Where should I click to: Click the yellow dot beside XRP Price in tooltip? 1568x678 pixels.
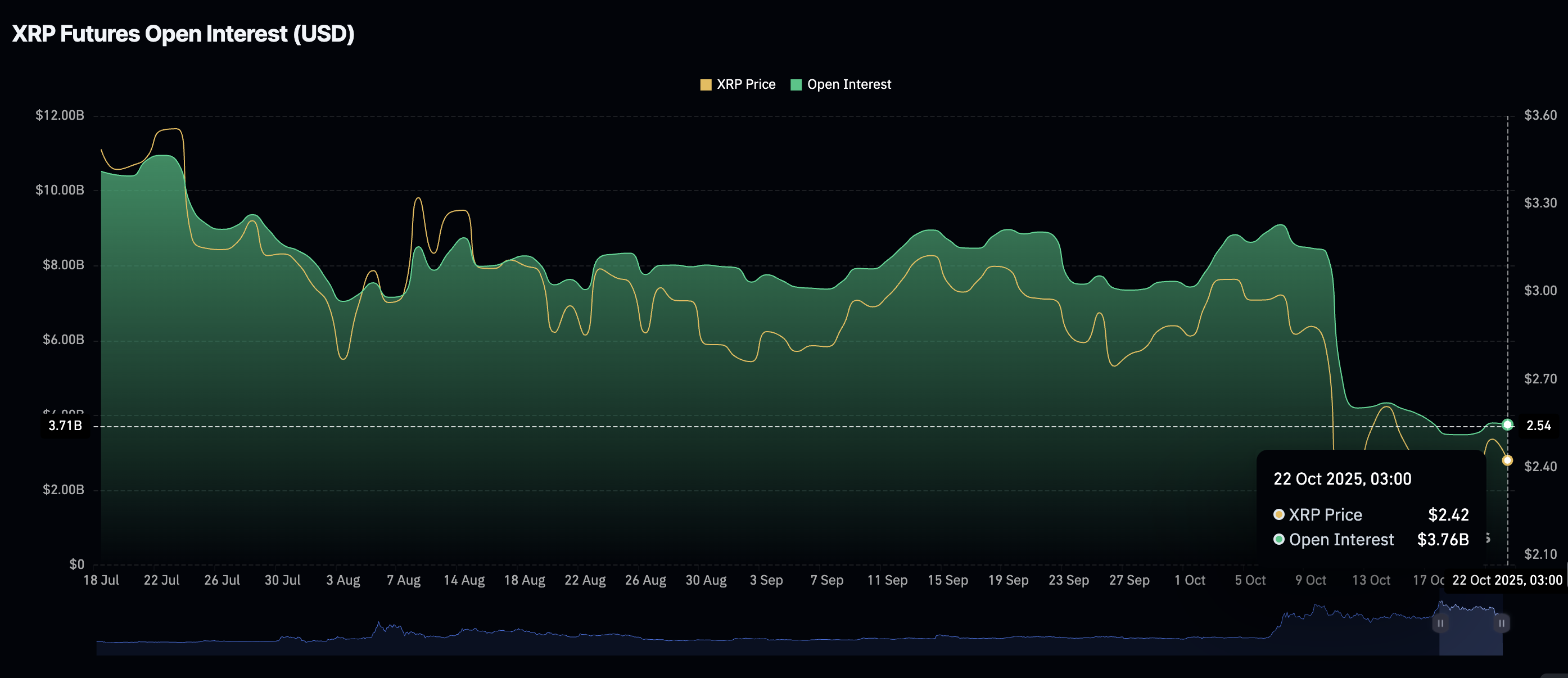point(1279,514)
